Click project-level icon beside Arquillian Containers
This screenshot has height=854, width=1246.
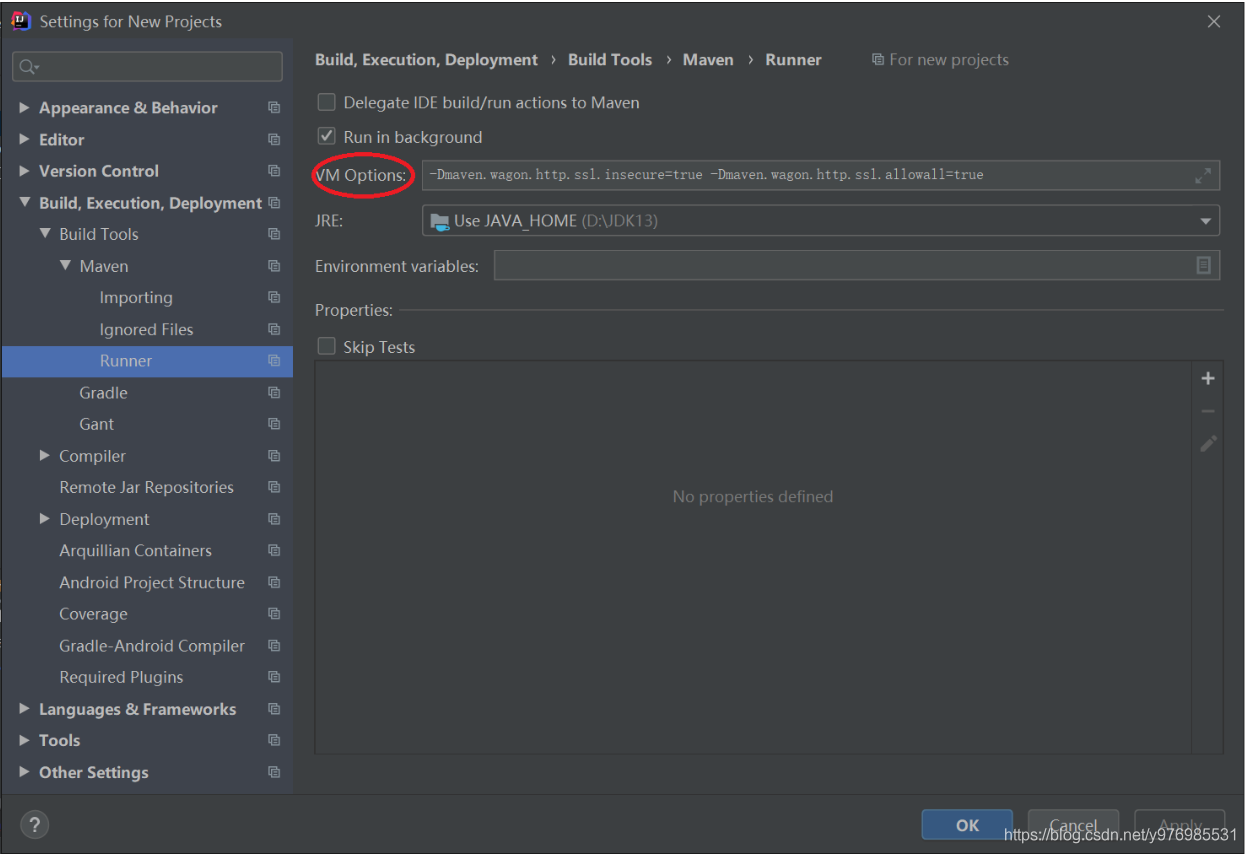coord(274,551)
